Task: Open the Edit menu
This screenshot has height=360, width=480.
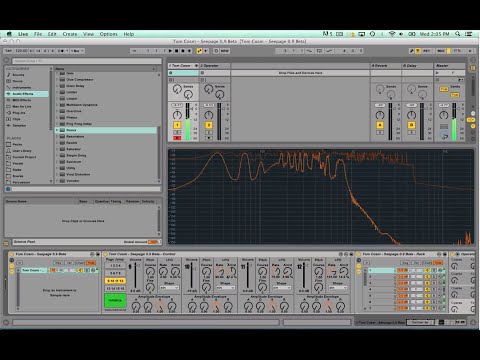Action: point(52,34)
